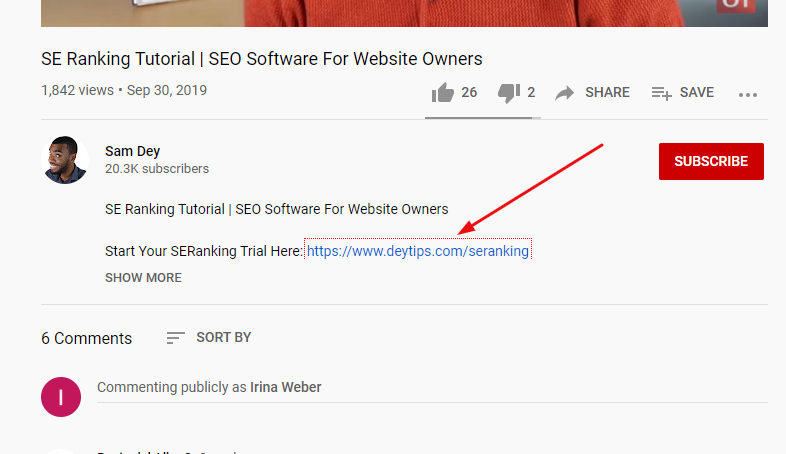Click the thumbs-up like icon
This screenshot has height=454, width=786.
click(x=443, y=93)
